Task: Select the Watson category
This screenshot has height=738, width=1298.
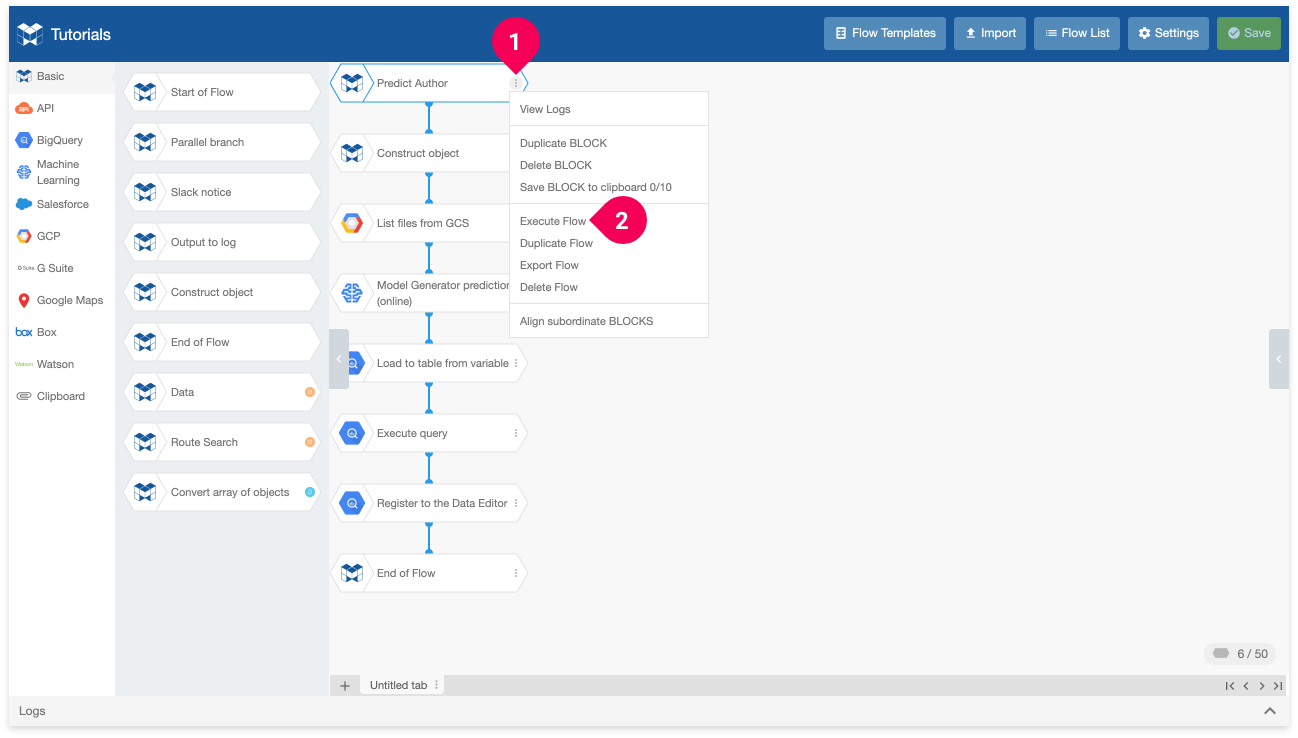Action: (62, 364)
